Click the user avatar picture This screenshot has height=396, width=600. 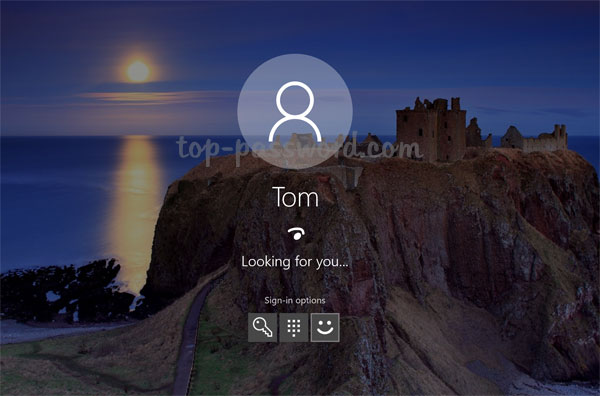click(295, 111)
